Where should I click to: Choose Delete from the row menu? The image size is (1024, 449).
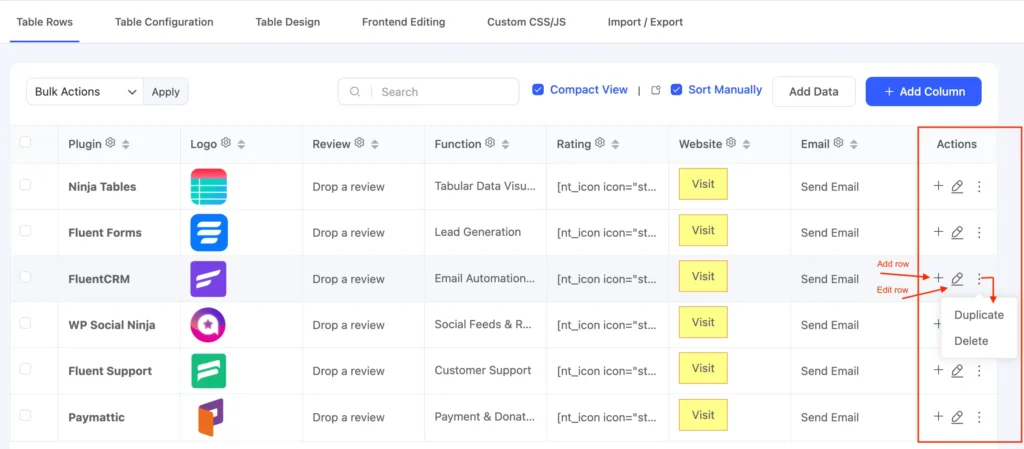[971, 341]
